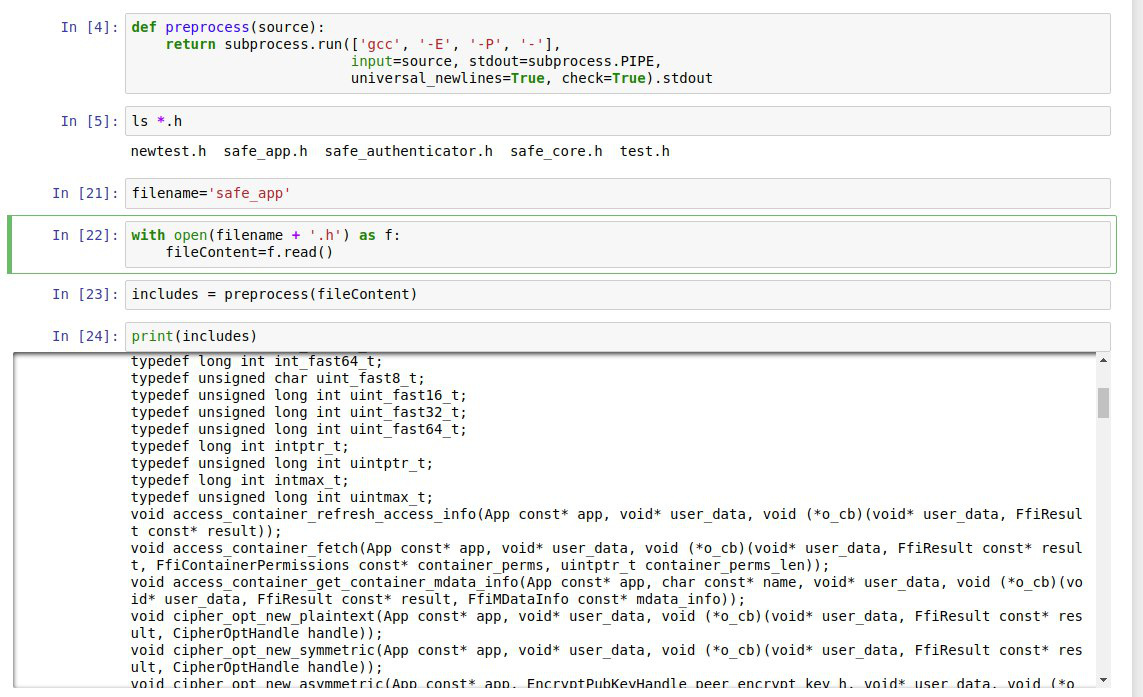Viewport: 1143px width, 697px height.
Task: Click the output scrollbar track below thumb
Action: point(1103,547)
